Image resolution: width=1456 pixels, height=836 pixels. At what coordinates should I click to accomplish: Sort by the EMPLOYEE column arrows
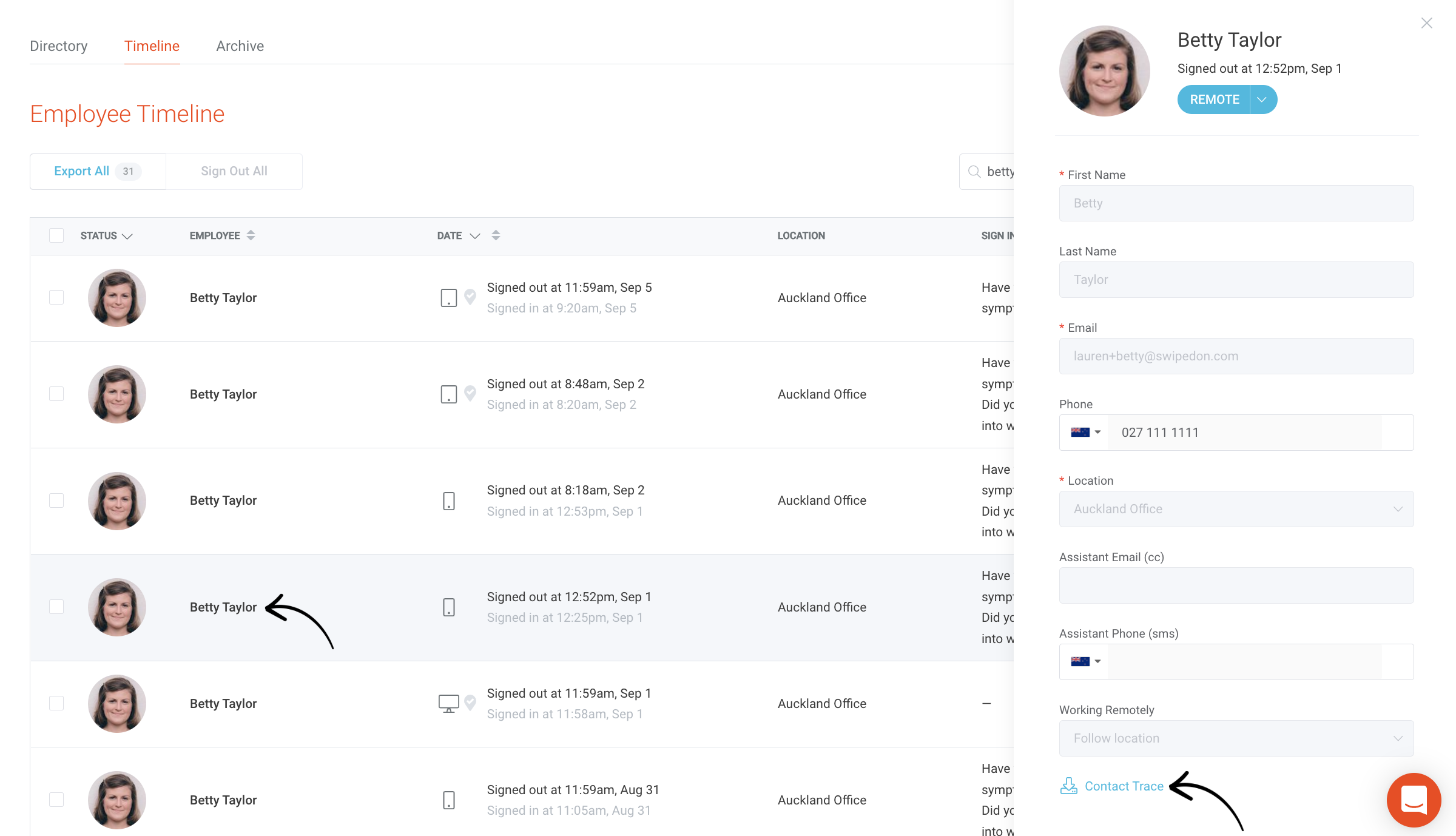click(x=251, y=235)
